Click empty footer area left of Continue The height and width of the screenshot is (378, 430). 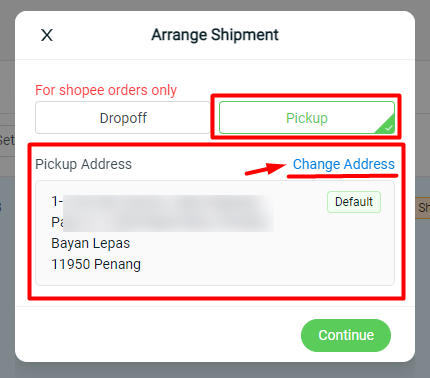(x=157, y=335)
